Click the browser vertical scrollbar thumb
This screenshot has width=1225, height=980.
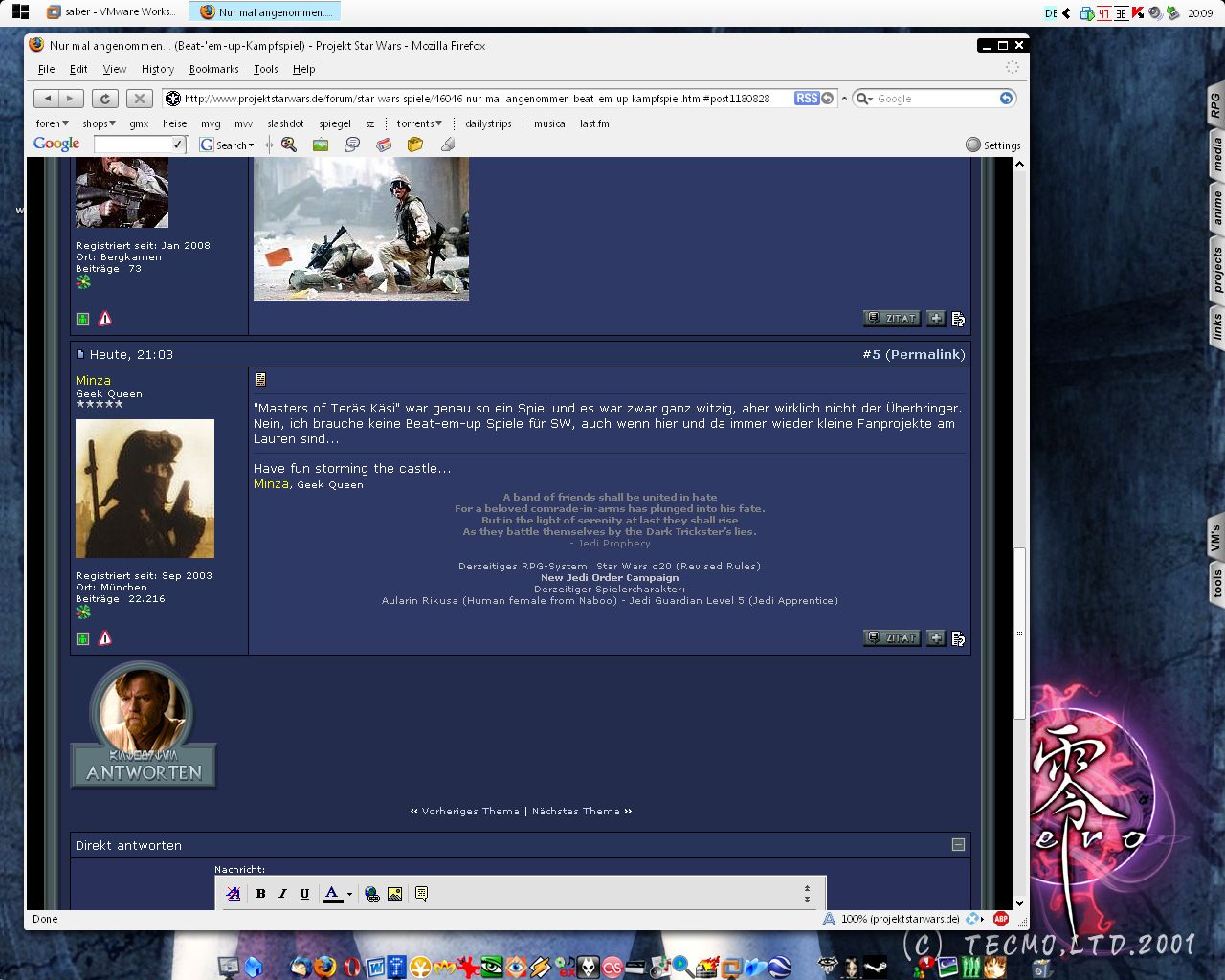1019,633
